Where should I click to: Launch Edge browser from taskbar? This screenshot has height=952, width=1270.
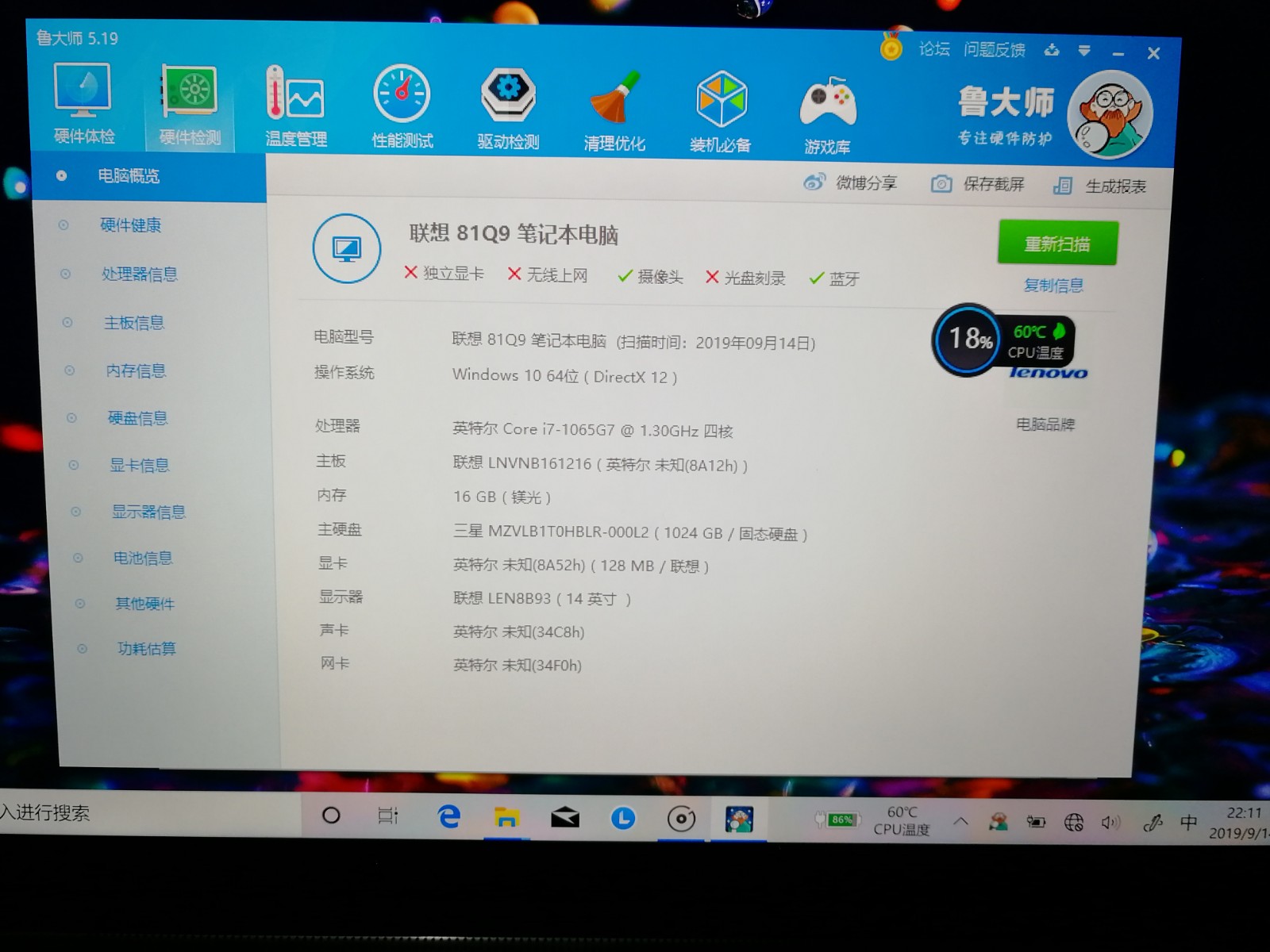[x=449, y=816]
